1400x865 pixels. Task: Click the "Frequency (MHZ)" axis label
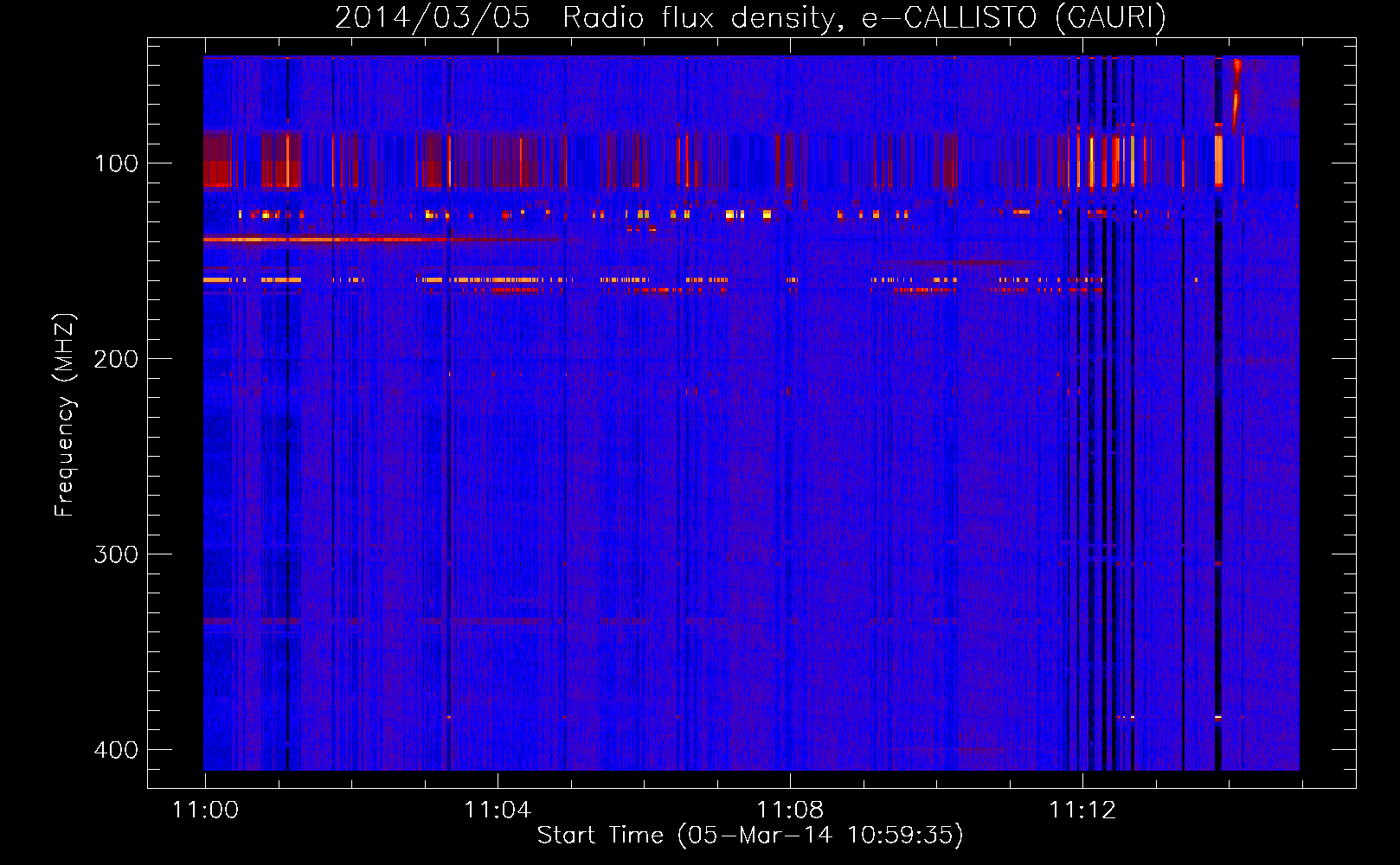coord(65,414)
